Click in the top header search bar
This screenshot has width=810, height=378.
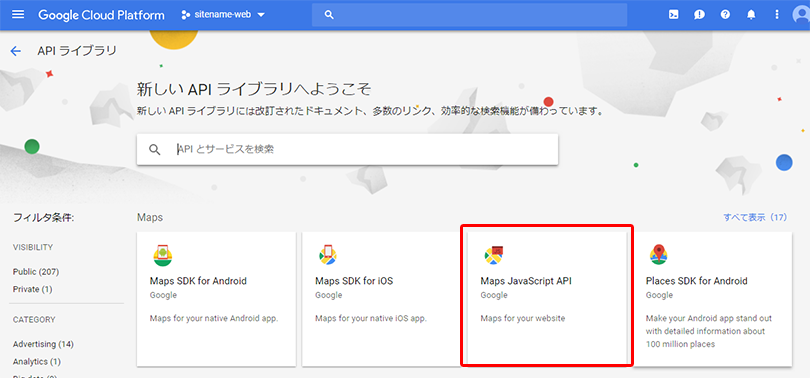click(x=469, y=14)
